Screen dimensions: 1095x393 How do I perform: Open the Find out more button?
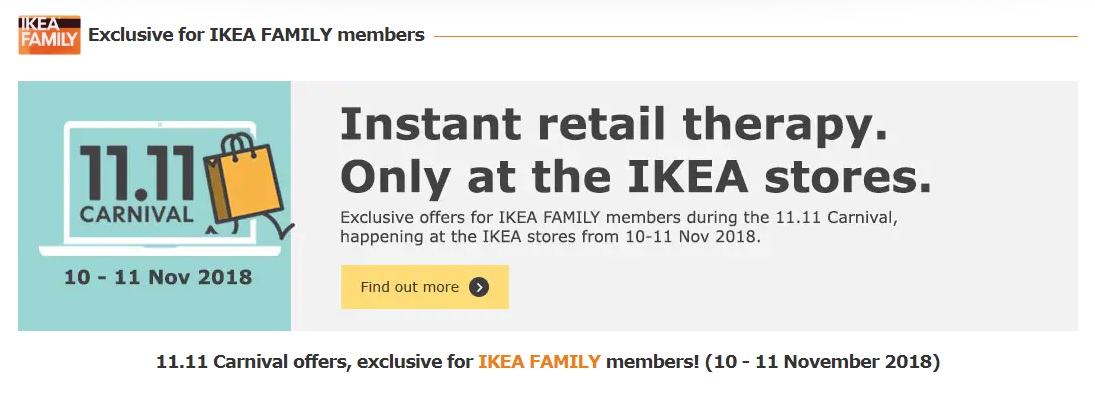coord(425,287)
